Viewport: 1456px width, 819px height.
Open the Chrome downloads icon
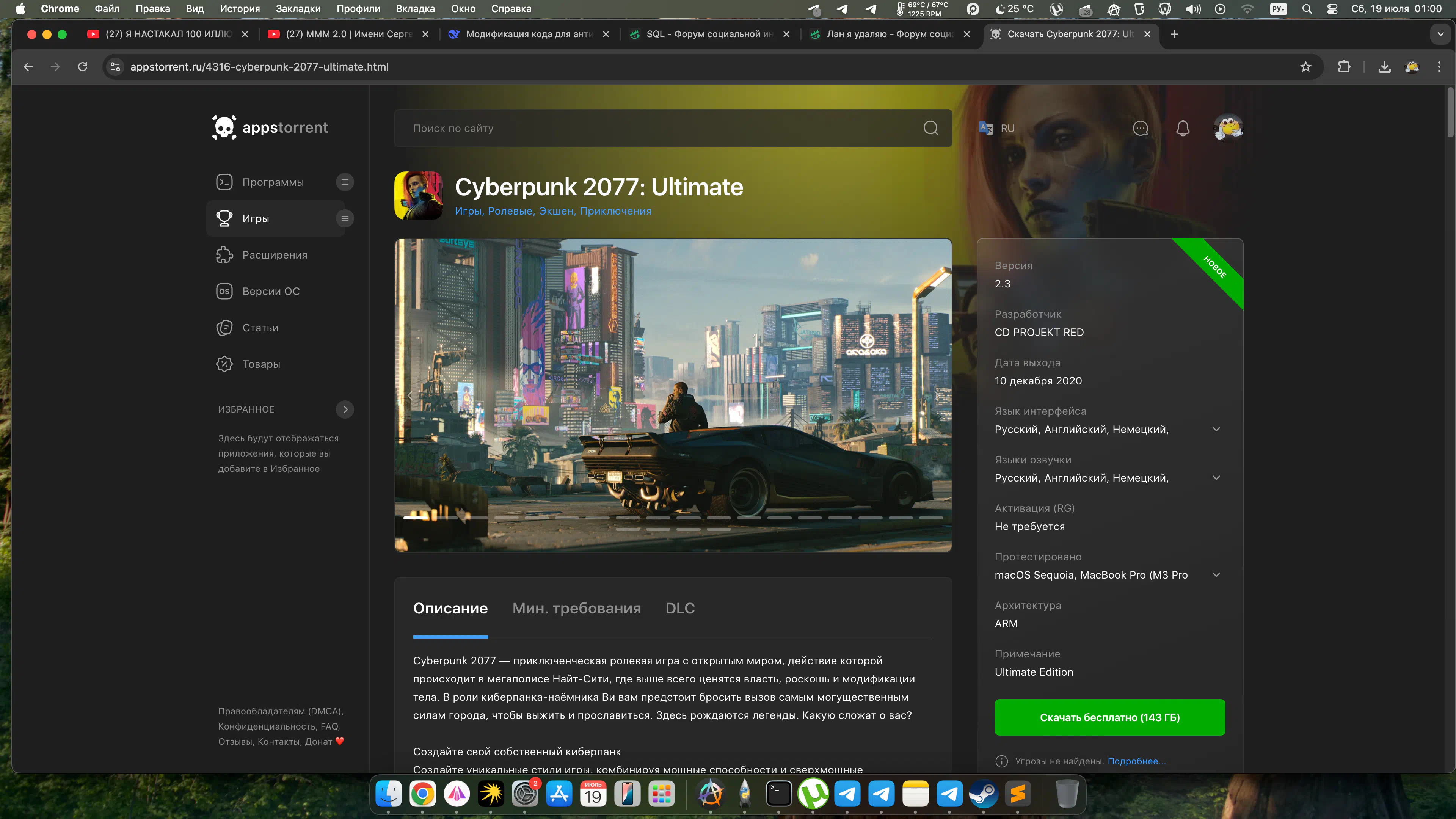(1384, 67)
